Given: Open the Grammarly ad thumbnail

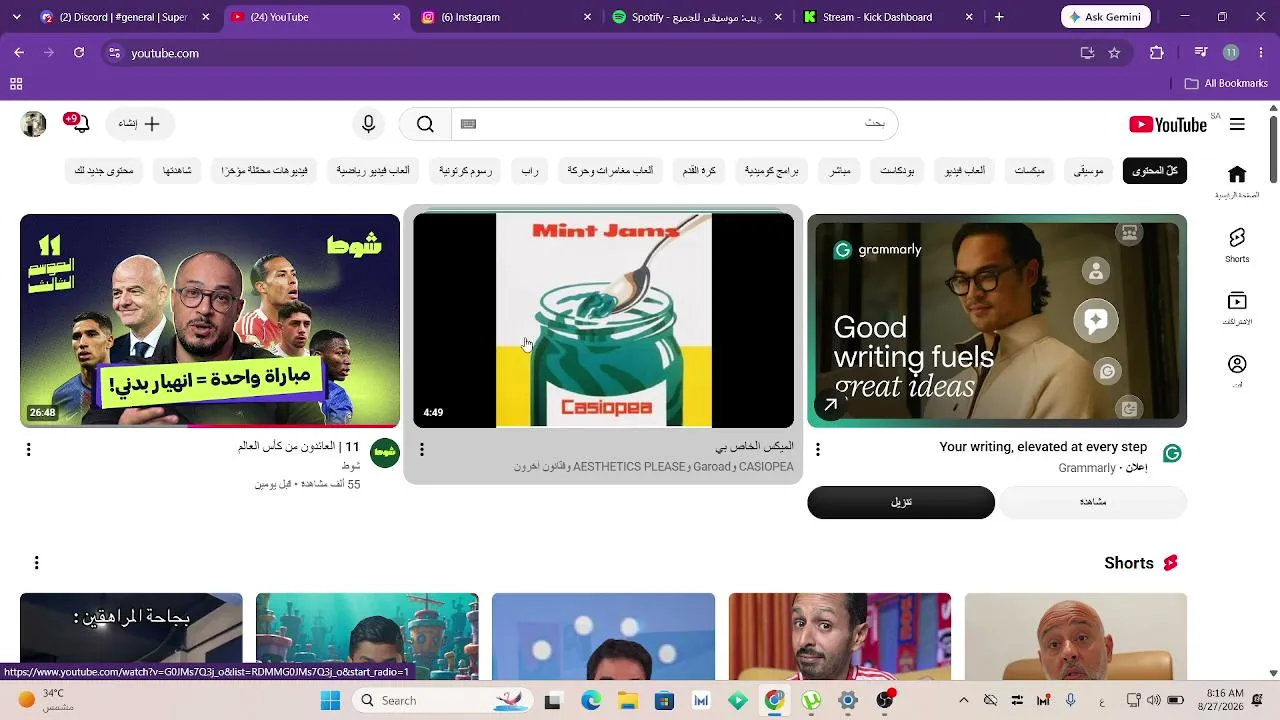Looking at the screenshot, I should (997, 321).
